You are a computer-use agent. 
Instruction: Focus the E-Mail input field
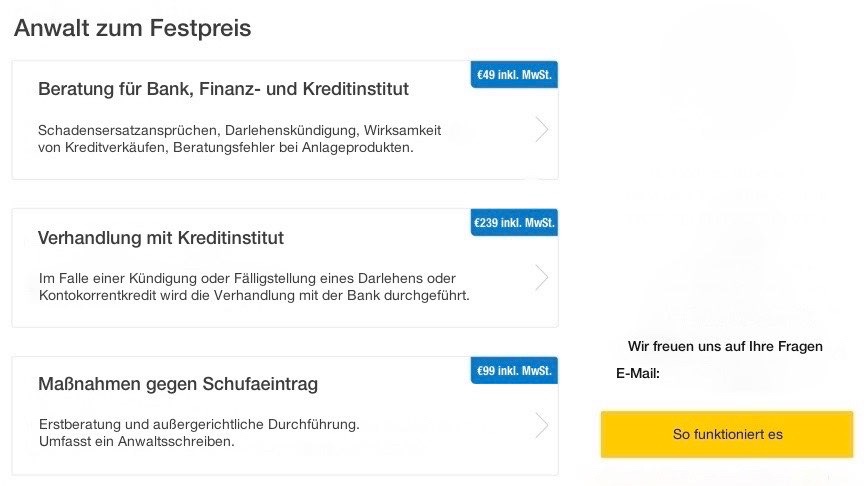[x=755, y=374]
